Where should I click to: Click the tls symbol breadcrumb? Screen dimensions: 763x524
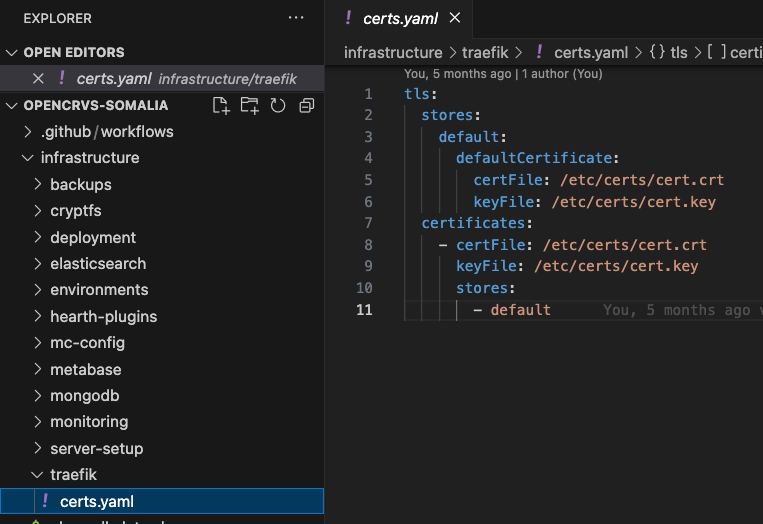click(678, 53)
